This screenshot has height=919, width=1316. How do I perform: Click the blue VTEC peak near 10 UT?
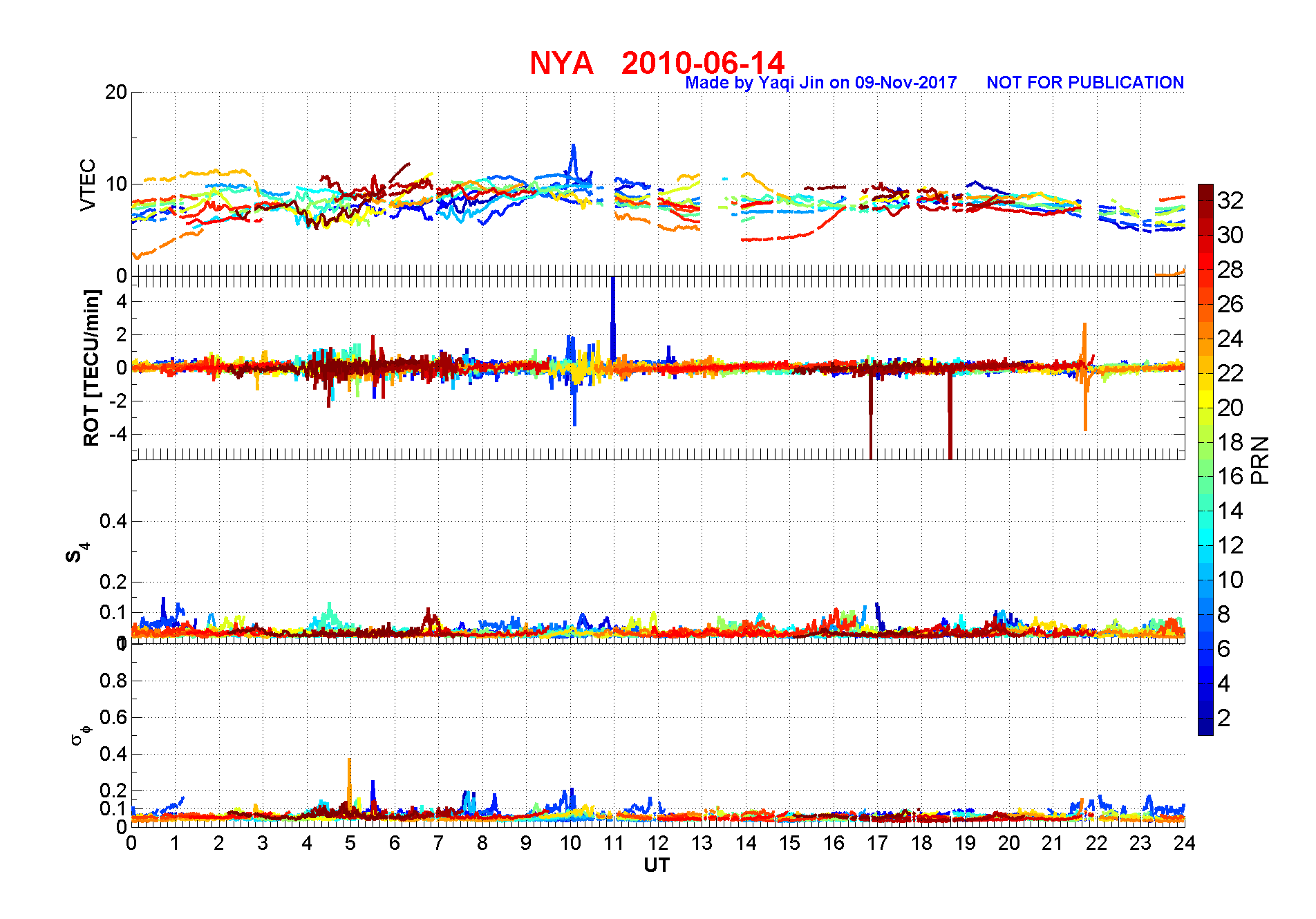click(573, 162)
